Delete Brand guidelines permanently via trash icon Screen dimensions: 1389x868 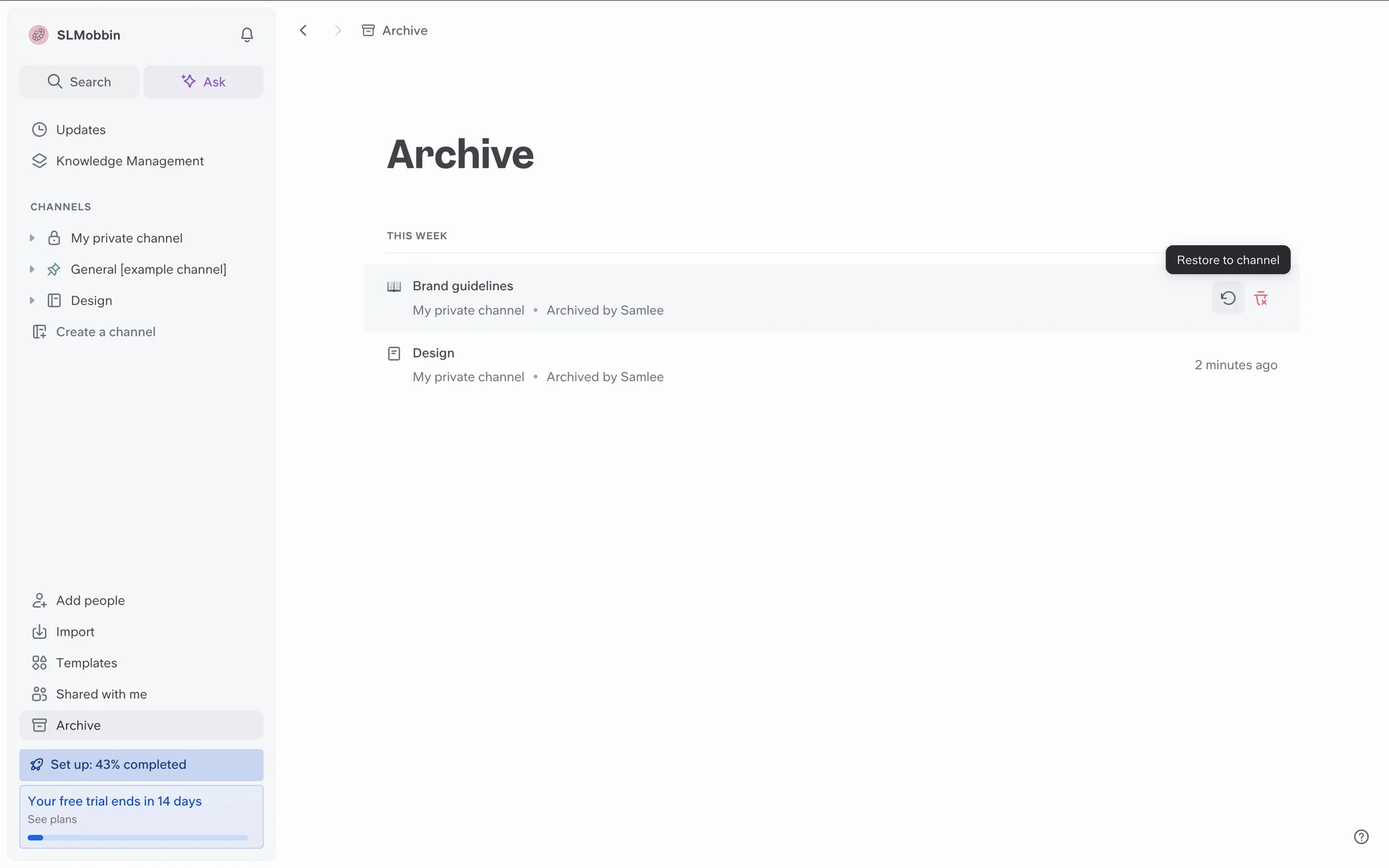pos(1261,298)
